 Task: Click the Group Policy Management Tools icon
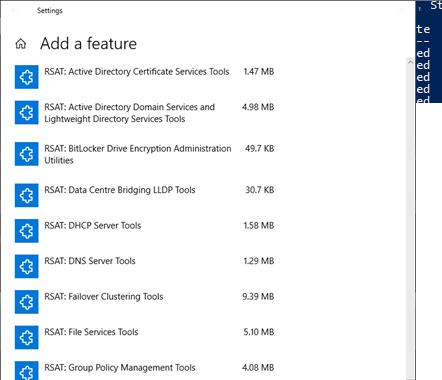click(x=27, y=371)
